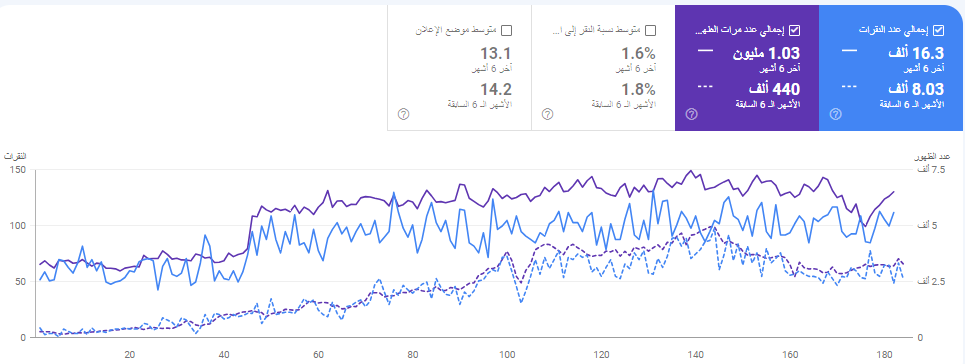Click solid line legend beside 16.3 ألف

(849, 50)
